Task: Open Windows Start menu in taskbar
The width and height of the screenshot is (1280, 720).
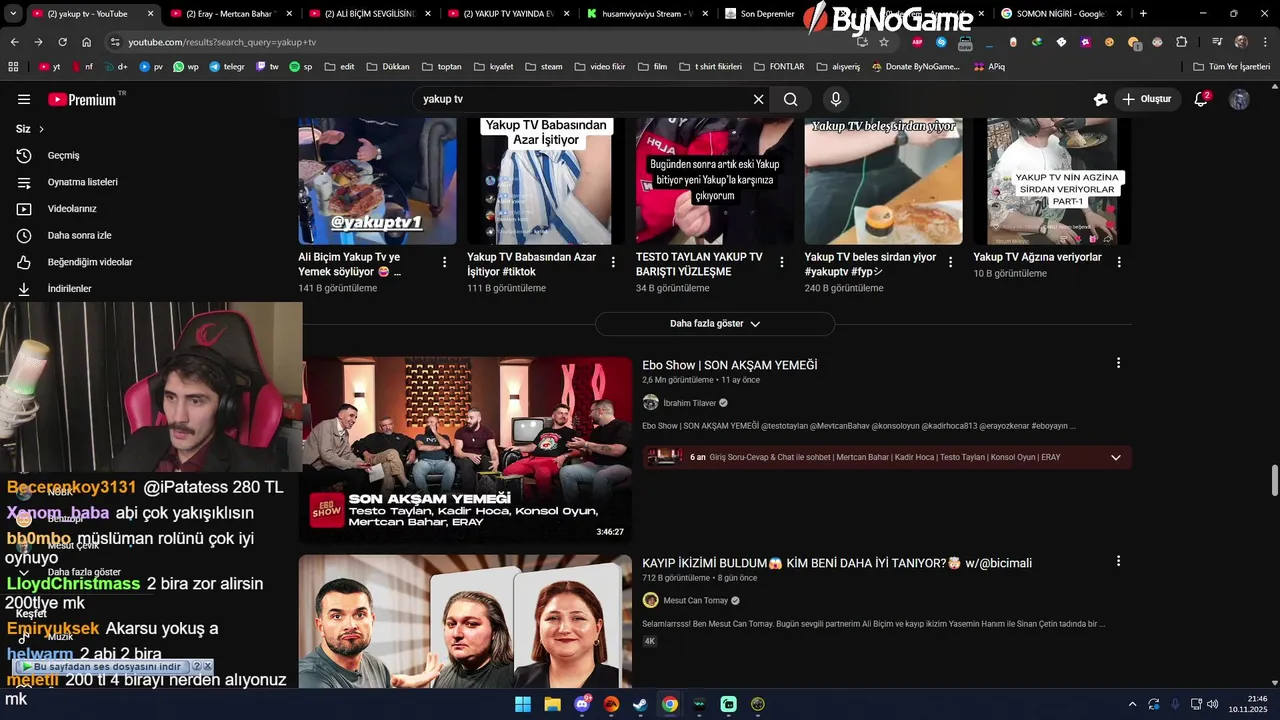Action: 523,704
